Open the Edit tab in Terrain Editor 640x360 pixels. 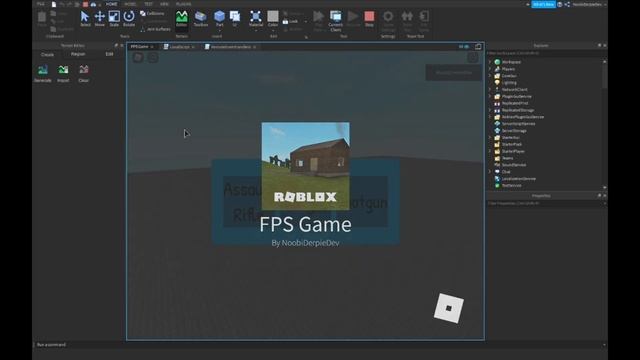109,54
